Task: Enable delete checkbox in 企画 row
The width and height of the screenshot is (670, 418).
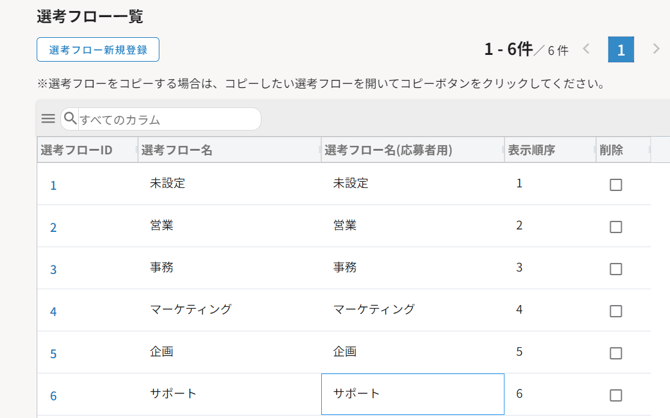Action: pyautogui.click(x=616, y=353)
